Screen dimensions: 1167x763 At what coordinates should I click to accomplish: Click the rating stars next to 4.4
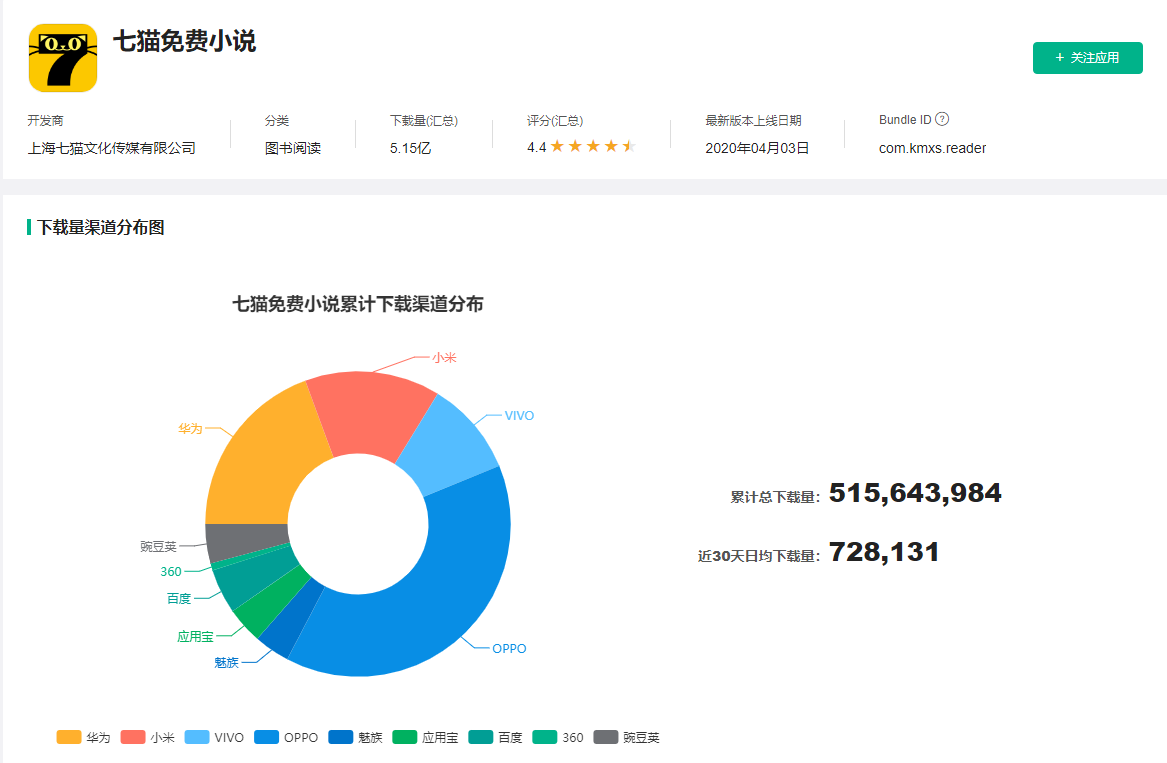(x=592, y=147)
